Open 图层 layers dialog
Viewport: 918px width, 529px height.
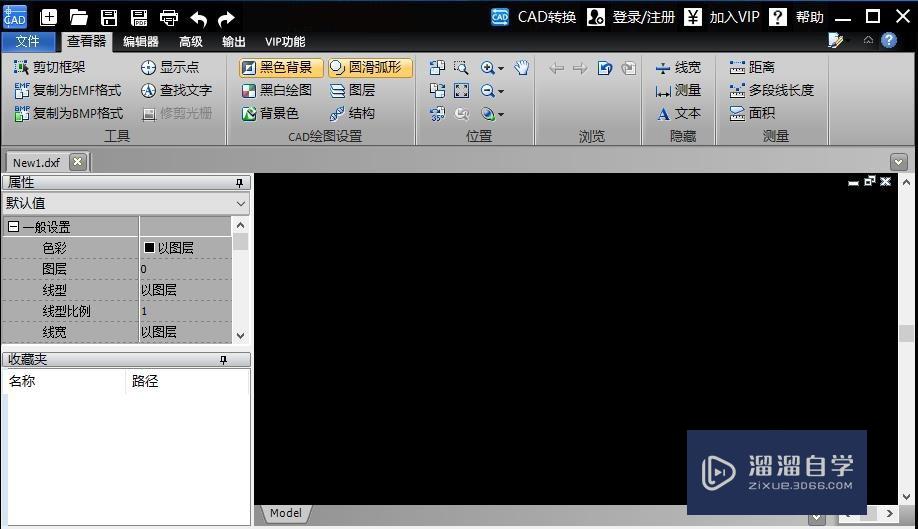(352, 90)
